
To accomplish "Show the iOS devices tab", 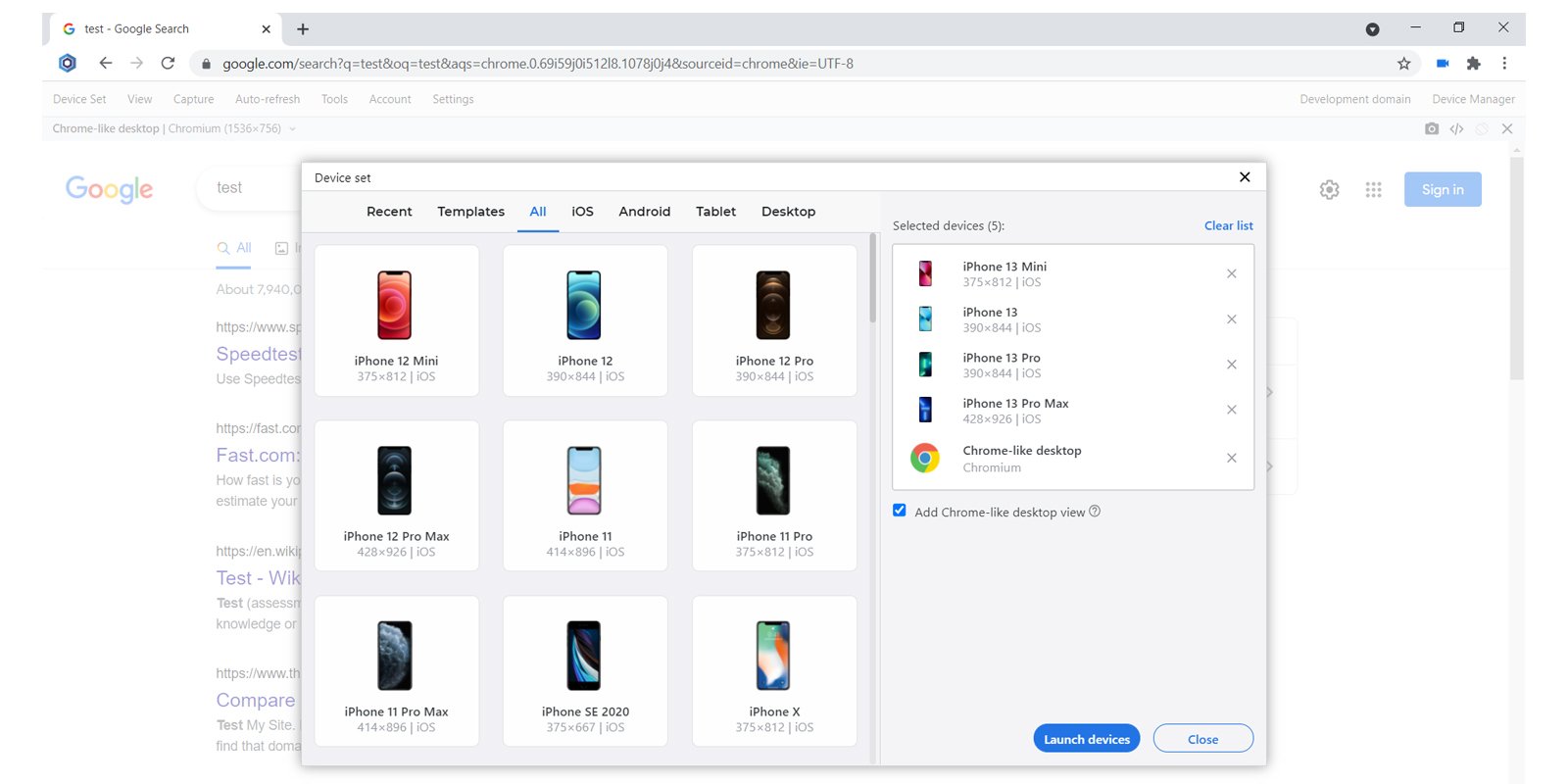I will click(582, 212).
